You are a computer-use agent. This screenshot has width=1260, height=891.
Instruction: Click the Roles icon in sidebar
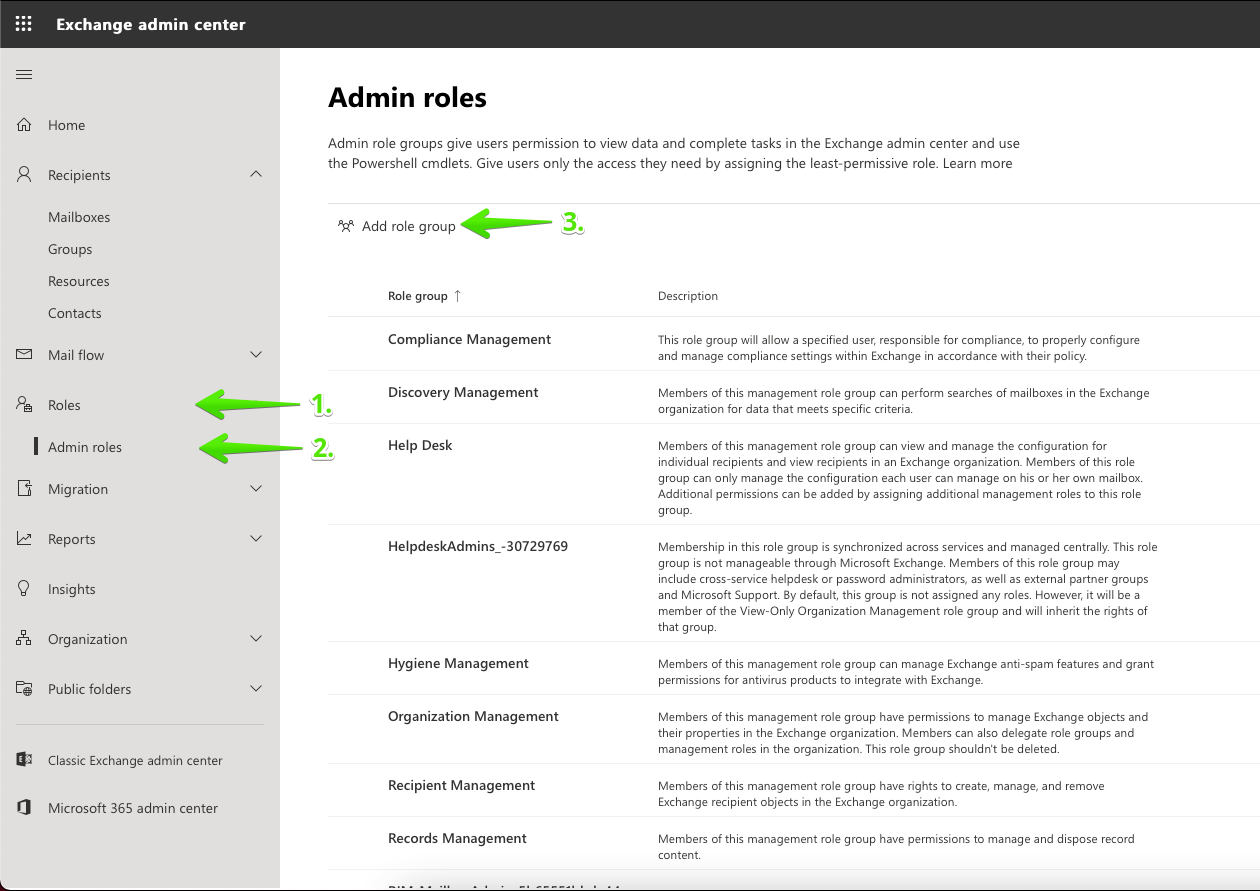[25, 405]
